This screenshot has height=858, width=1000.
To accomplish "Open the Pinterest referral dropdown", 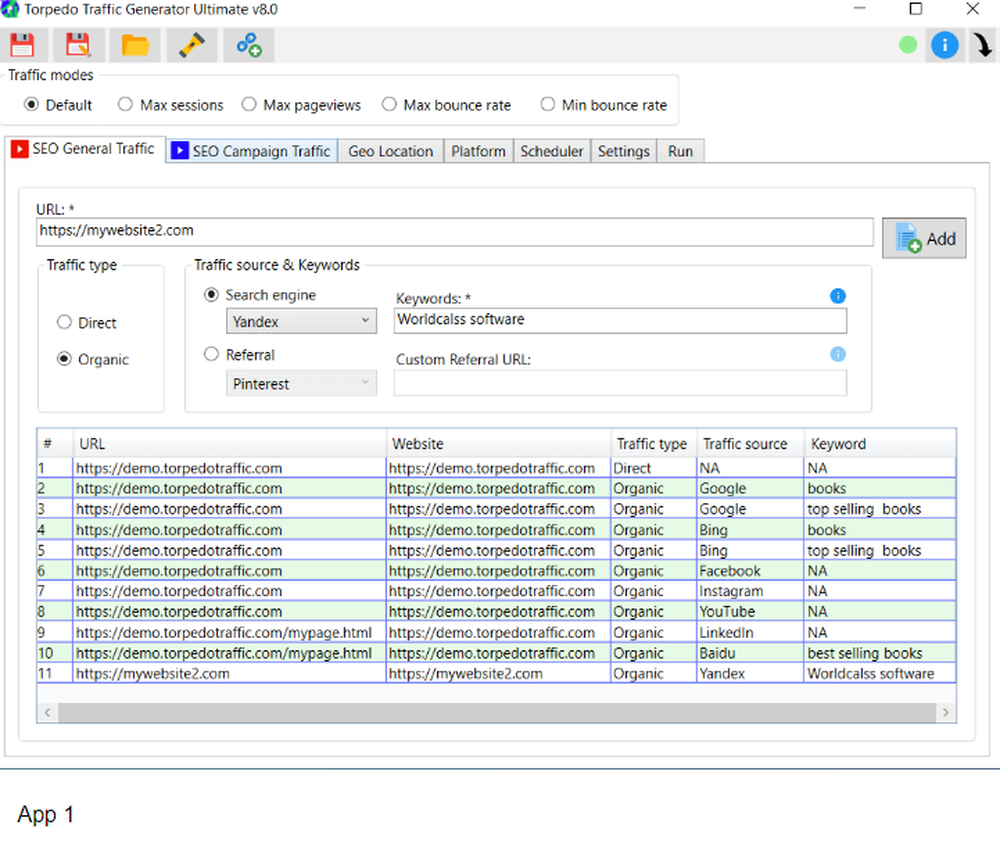I will (x=301, y=383).
